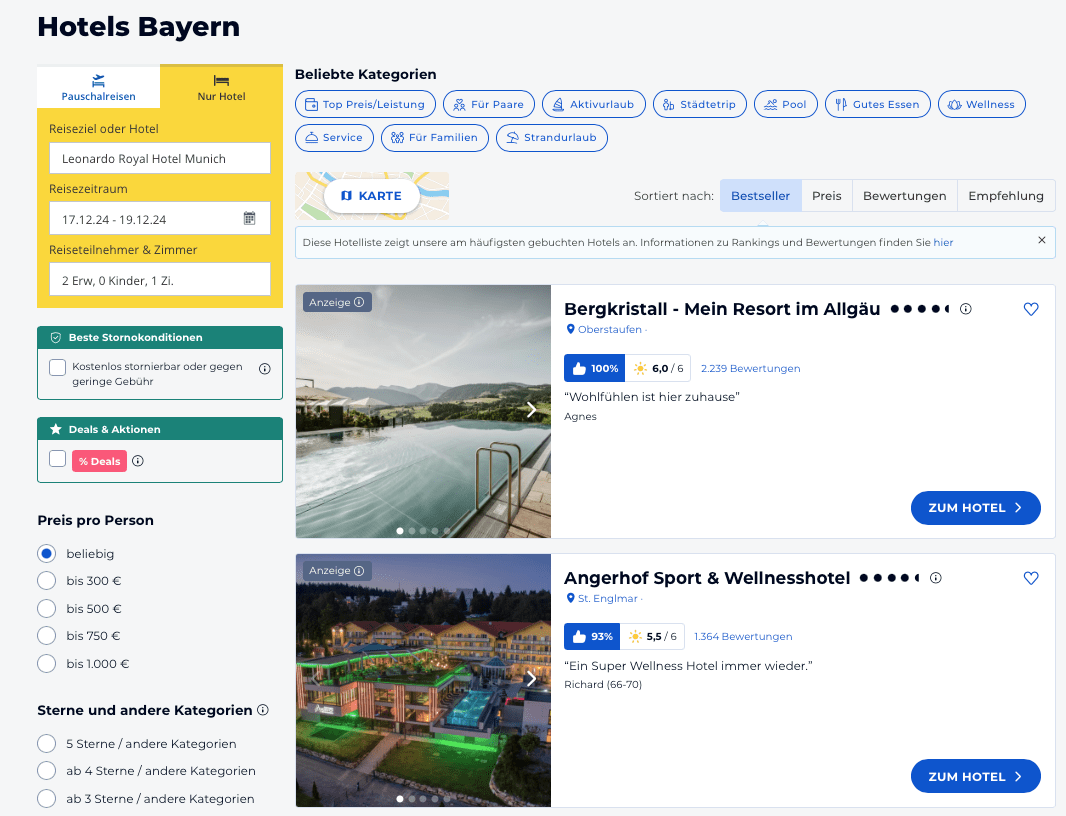Open the KARTE map view

click(x=372, y=196)
